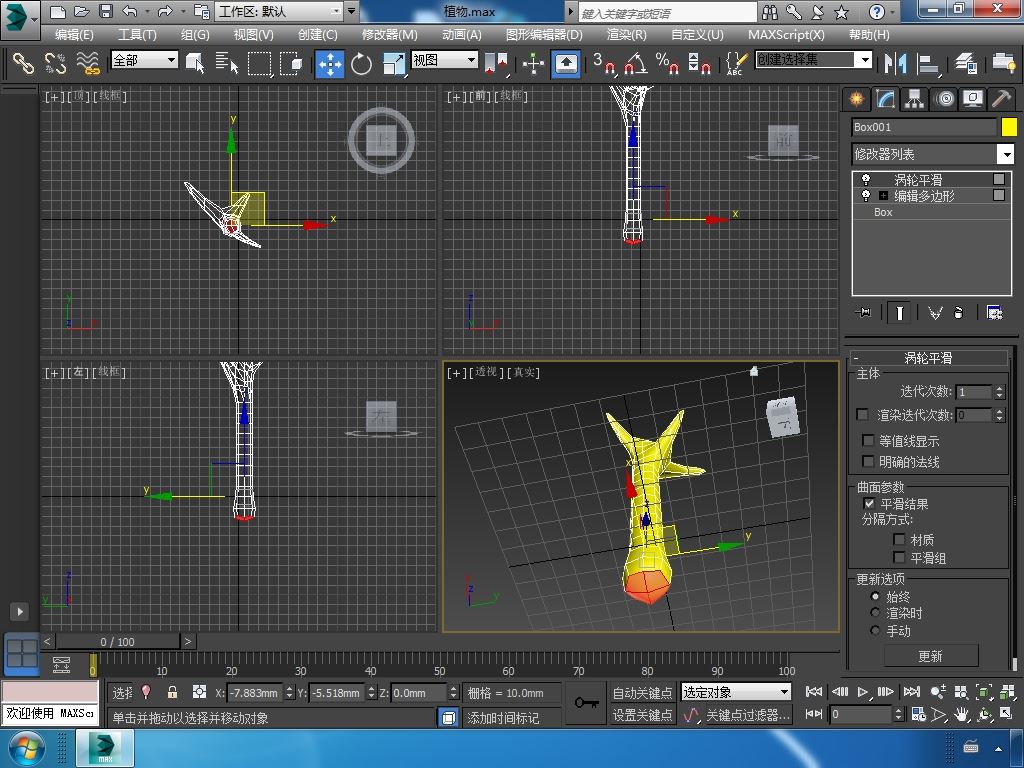Toggle Show End Result in modifier stack

tap(899, 313)
